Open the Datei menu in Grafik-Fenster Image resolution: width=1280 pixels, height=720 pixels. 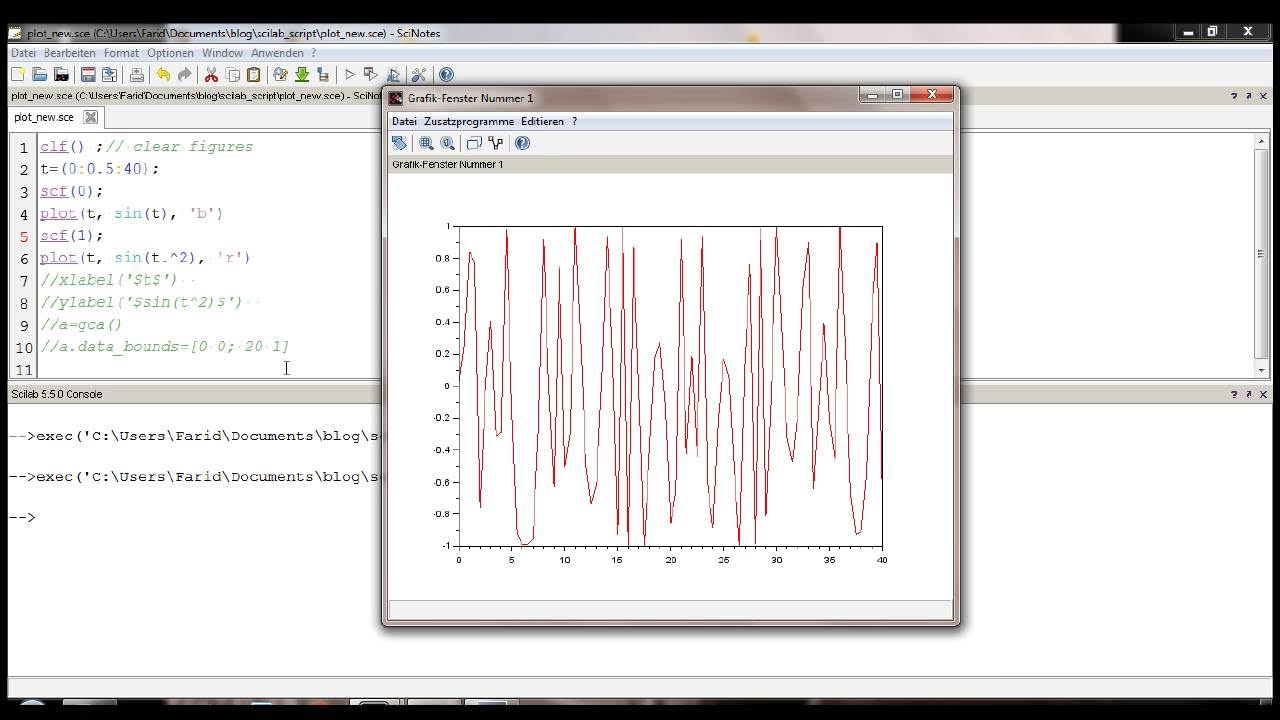pos(404,121)
